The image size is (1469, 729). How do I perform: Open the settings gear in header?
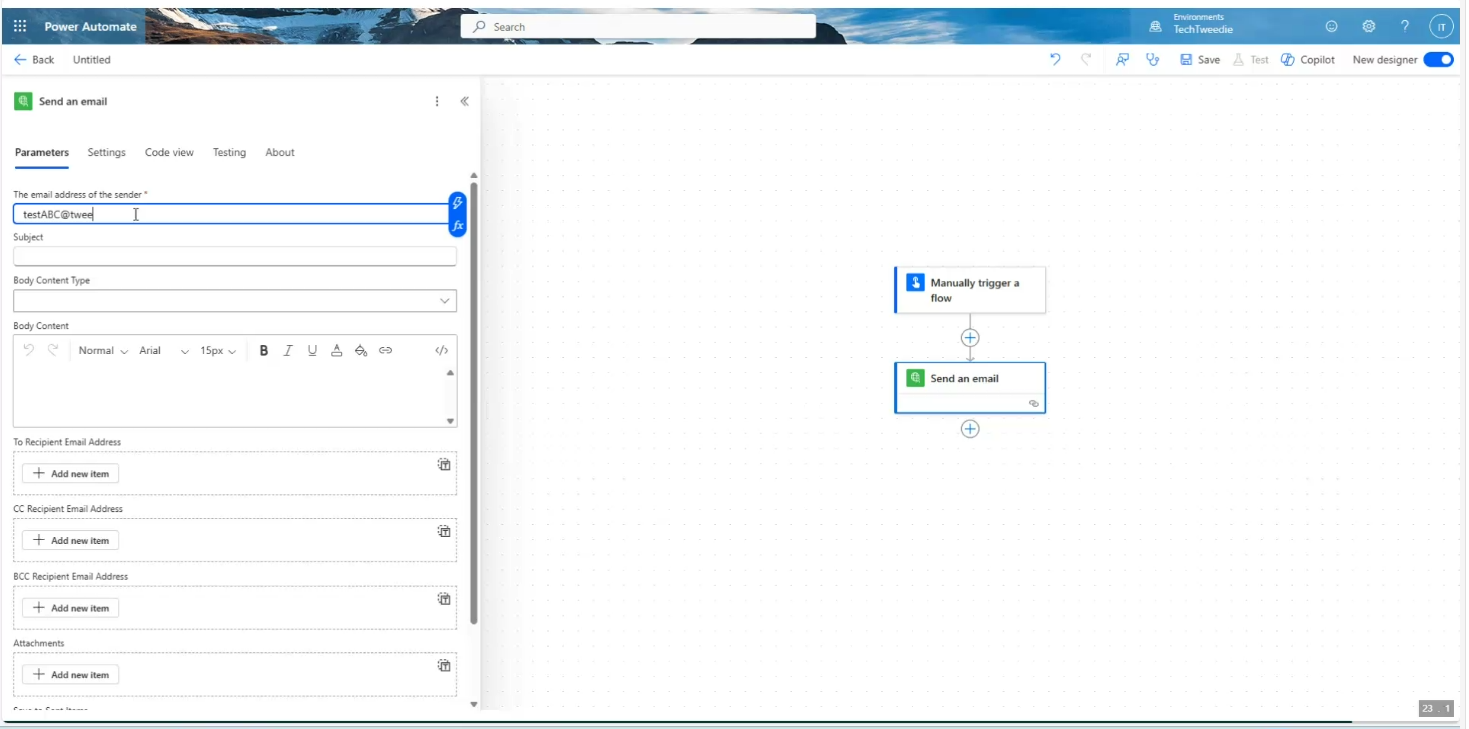(1369, 27)
